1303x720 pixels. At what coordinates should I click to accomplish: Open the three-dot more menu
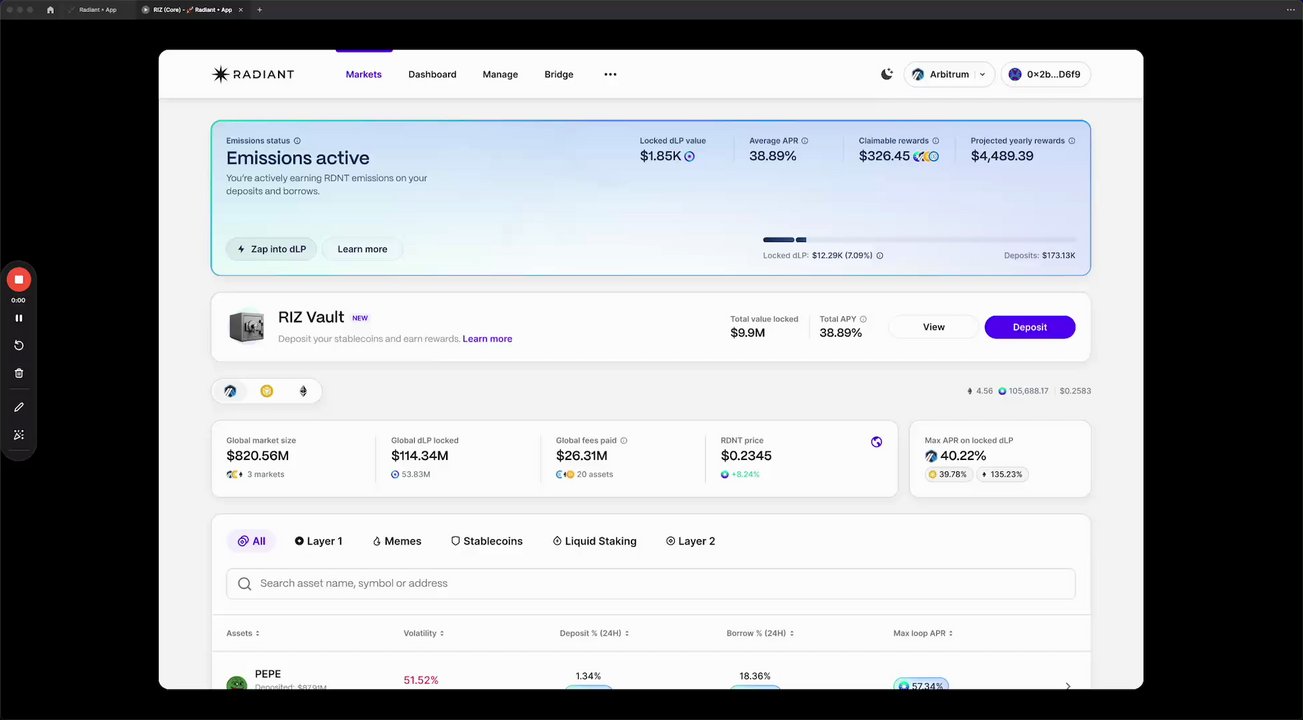610,74
